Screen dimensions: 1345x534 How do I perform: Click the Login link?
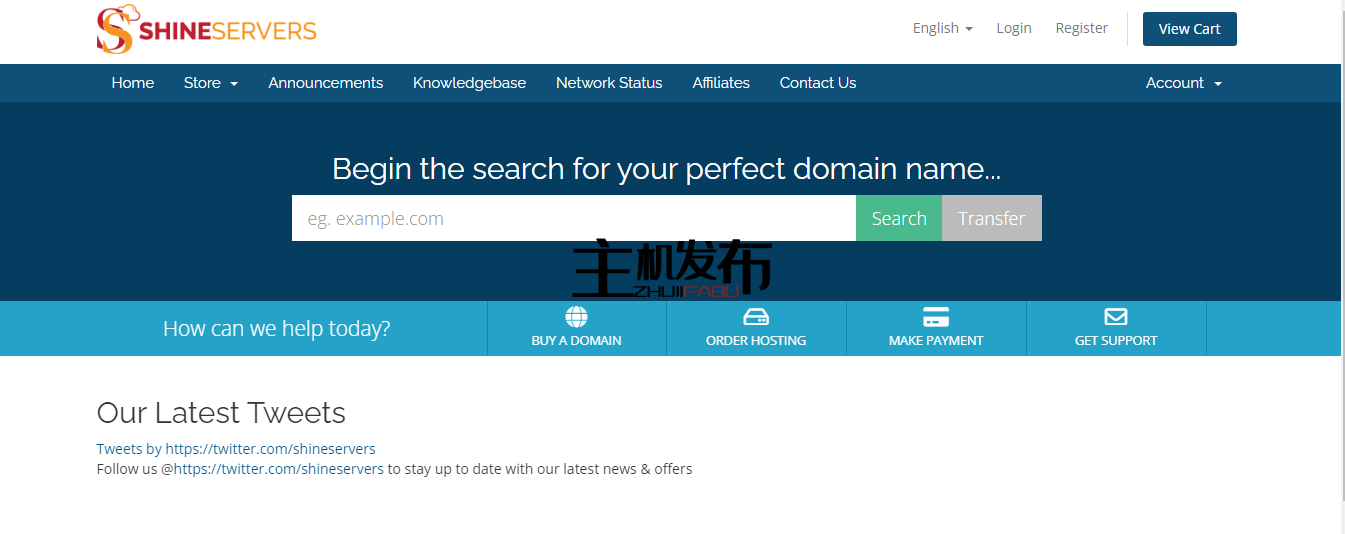(x=1013, y=28)
